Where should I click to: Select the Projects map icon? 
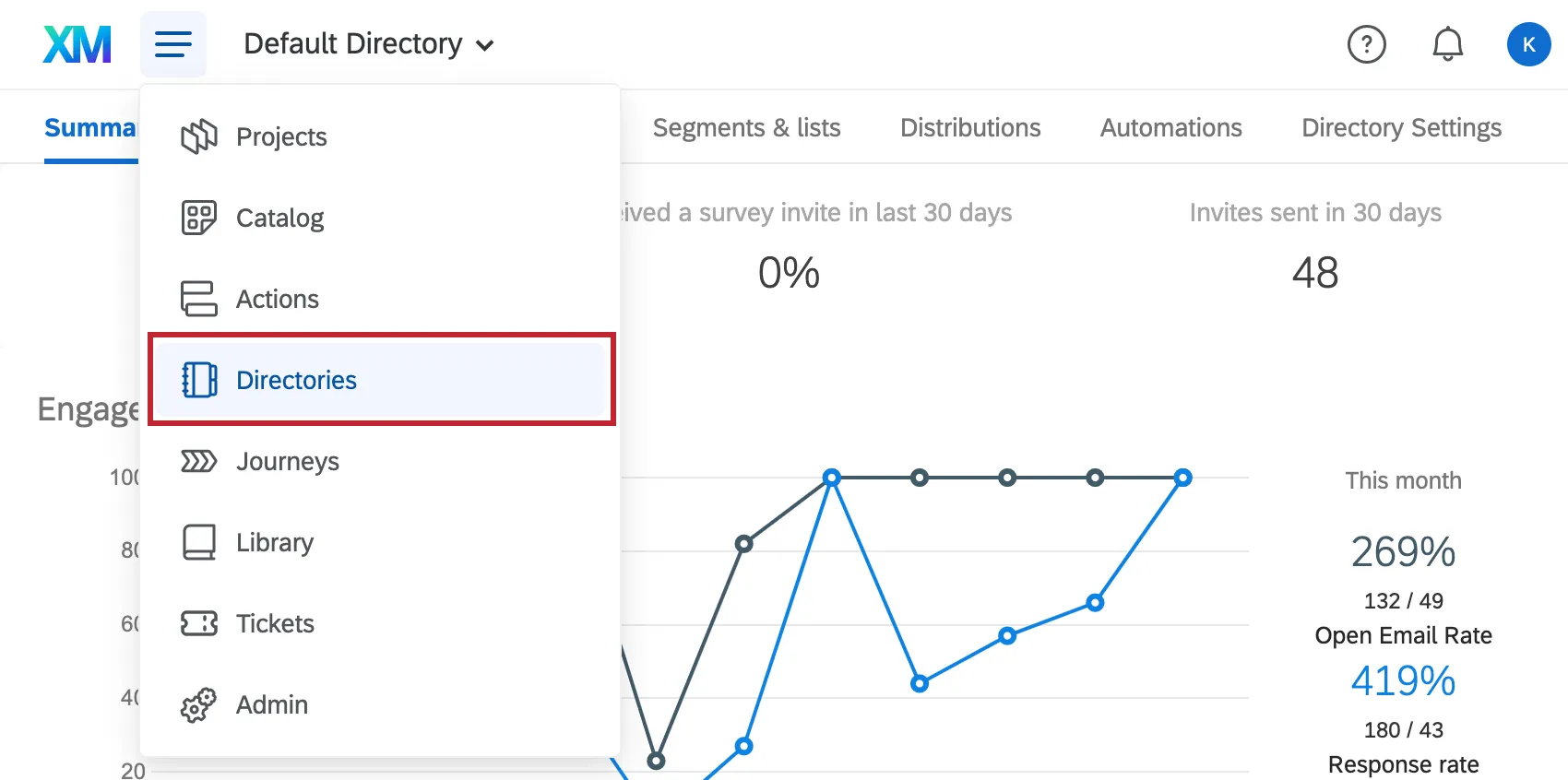pos(199,136)
